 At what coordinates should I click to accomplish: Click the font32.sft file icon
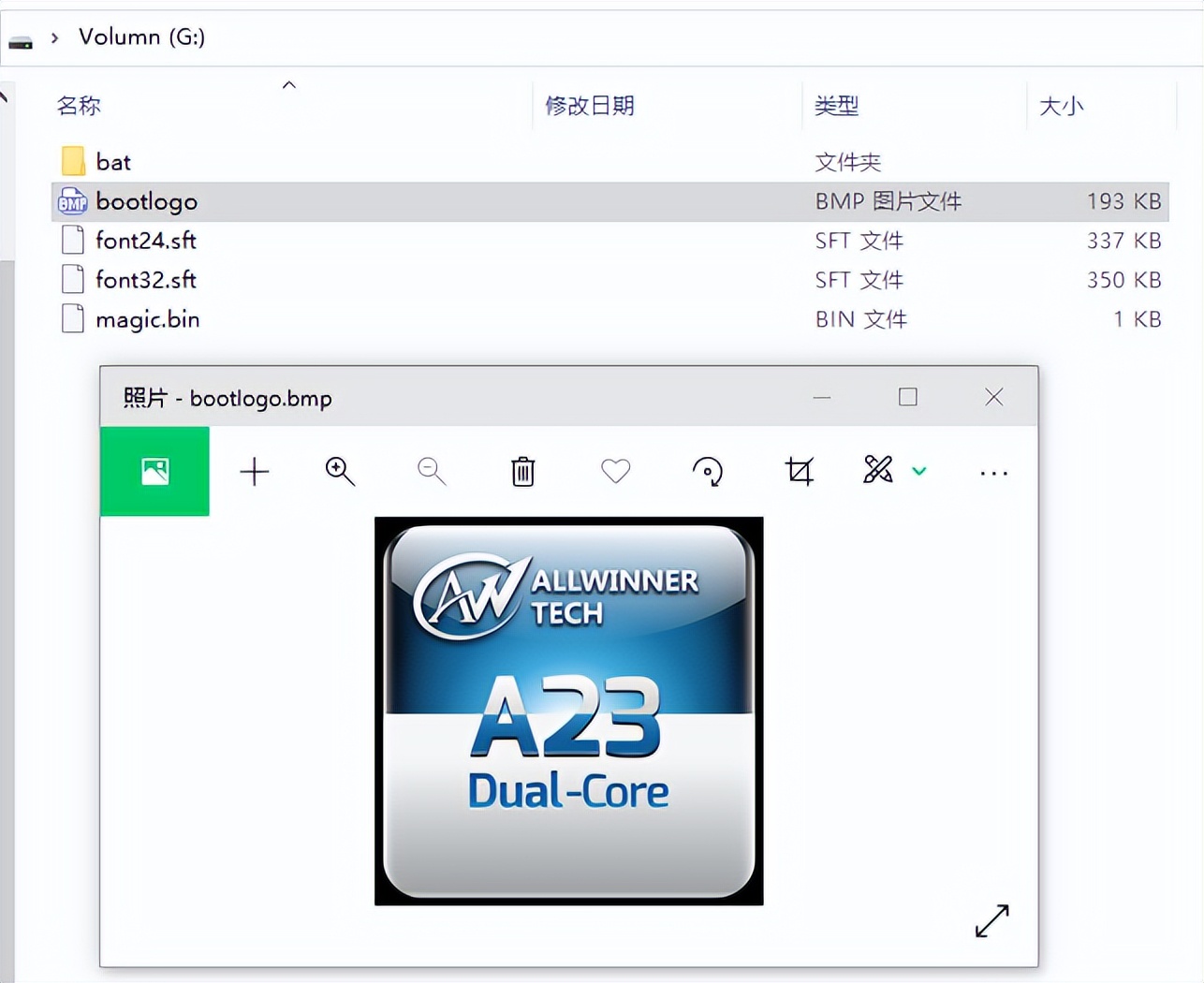pyautogui.click(x=73, y=280)
